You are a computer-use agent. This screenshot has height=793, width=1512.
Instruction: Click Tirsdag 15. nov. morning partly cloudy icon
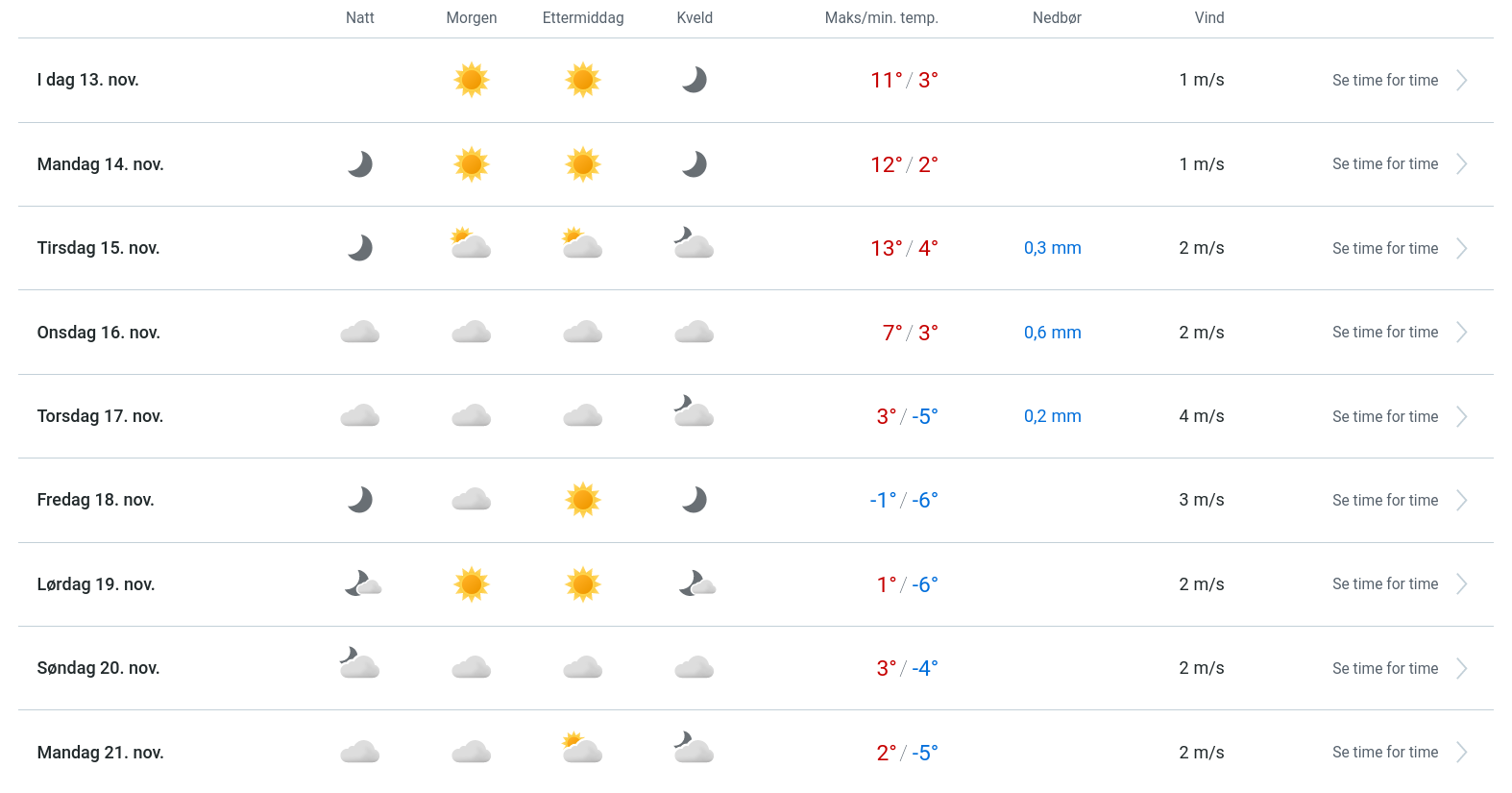[x=472, y=244]
